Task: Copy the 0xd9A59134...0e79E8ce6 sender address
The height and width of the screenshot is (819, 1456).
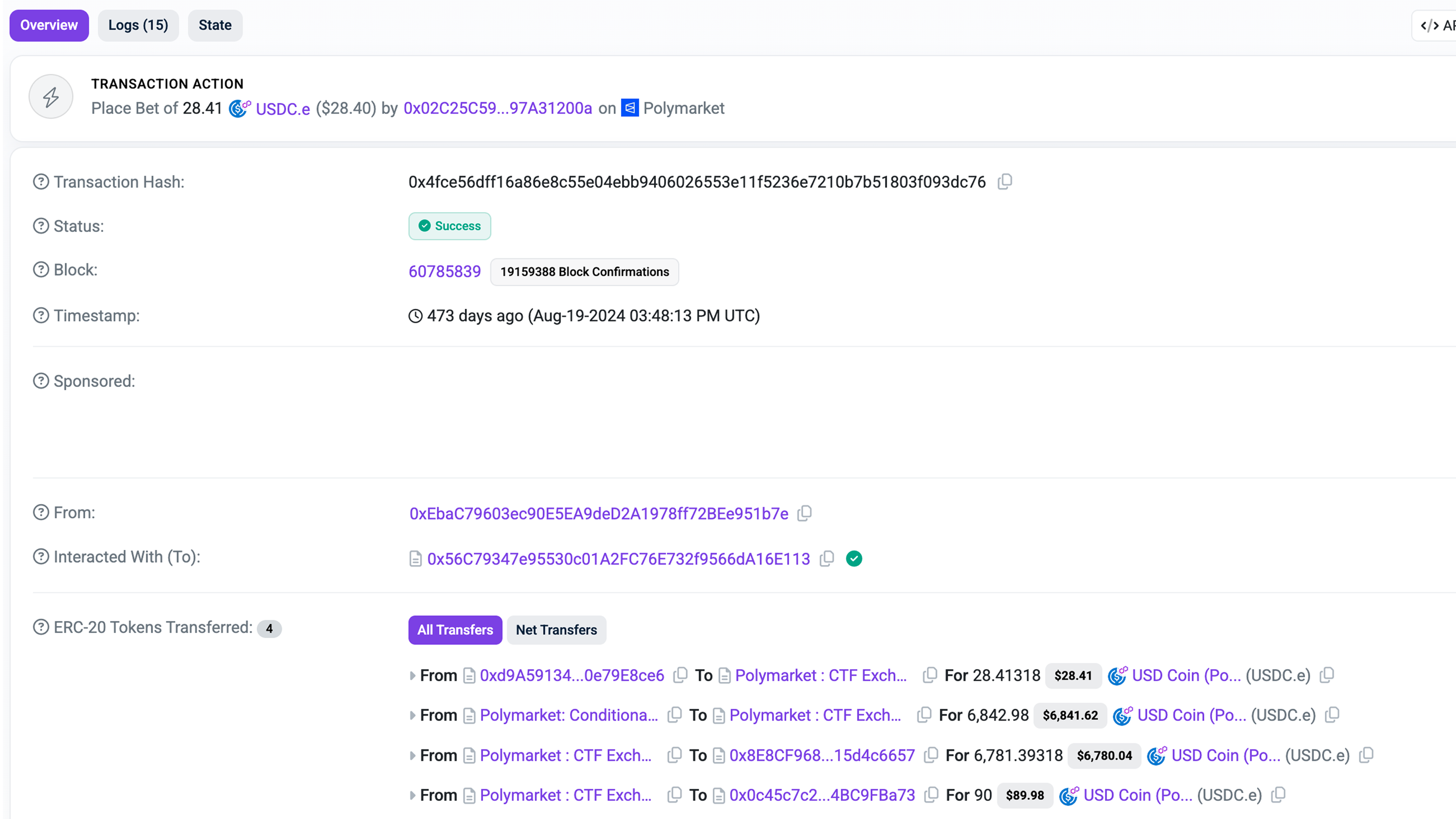Action: point(681,675)
